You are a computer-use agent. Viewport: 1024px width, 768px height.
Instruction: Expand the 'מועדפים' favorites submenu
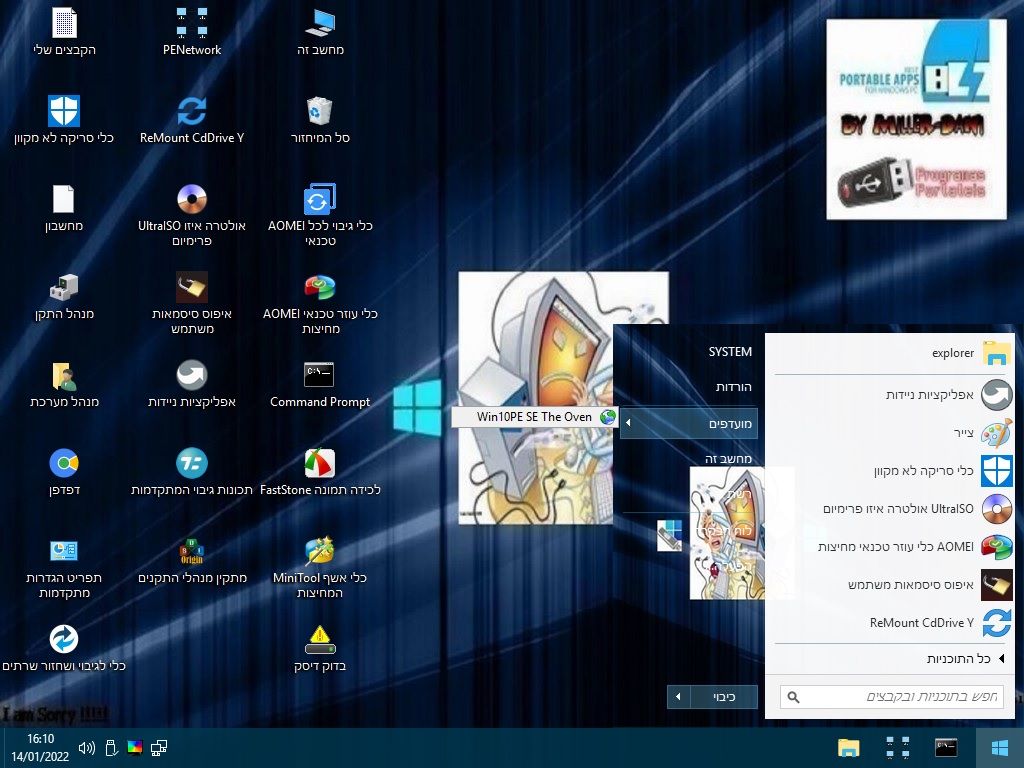689,423
